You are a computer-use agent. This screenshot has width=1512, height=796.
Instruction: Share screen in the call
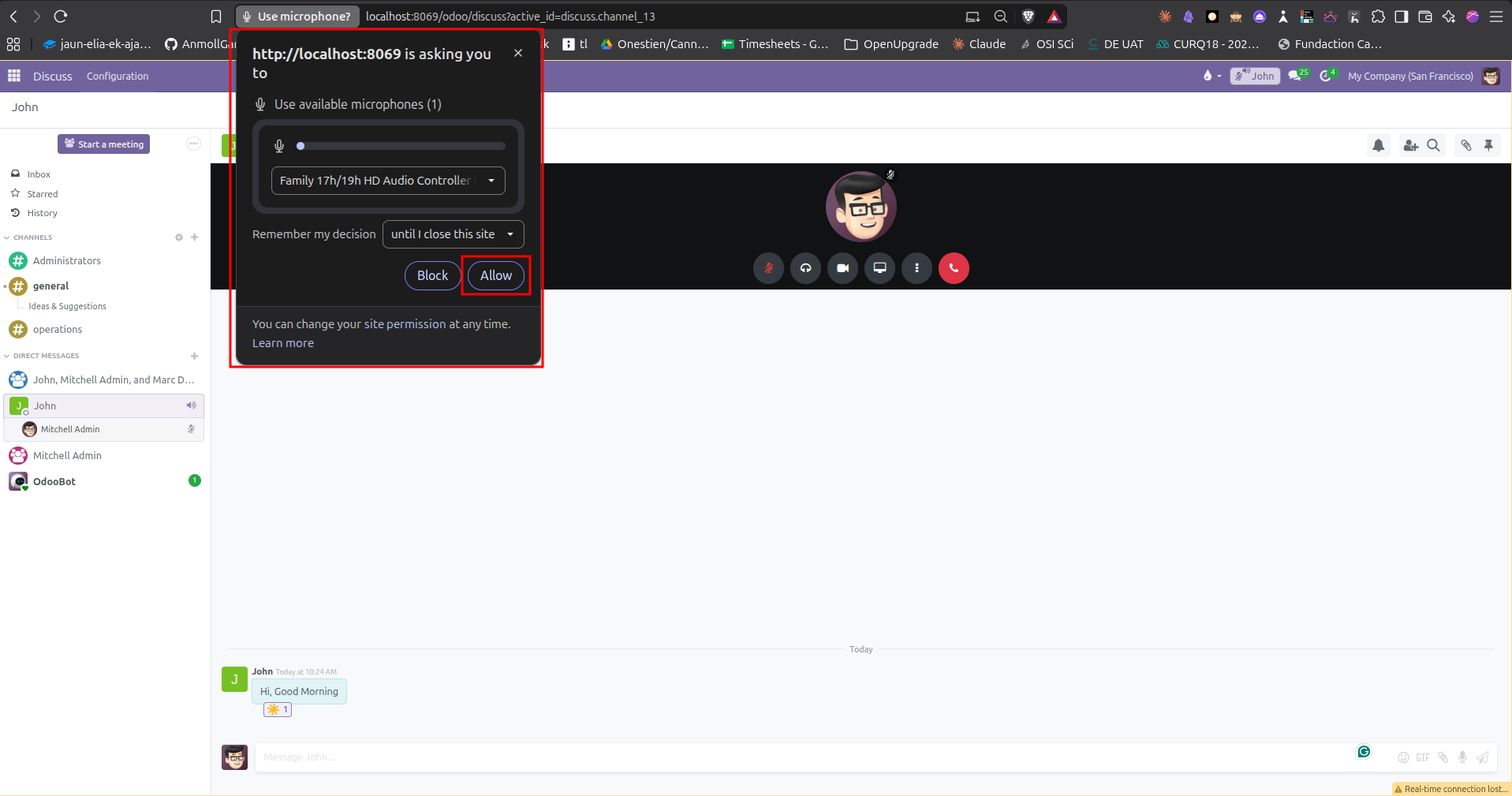coord(879,268)
